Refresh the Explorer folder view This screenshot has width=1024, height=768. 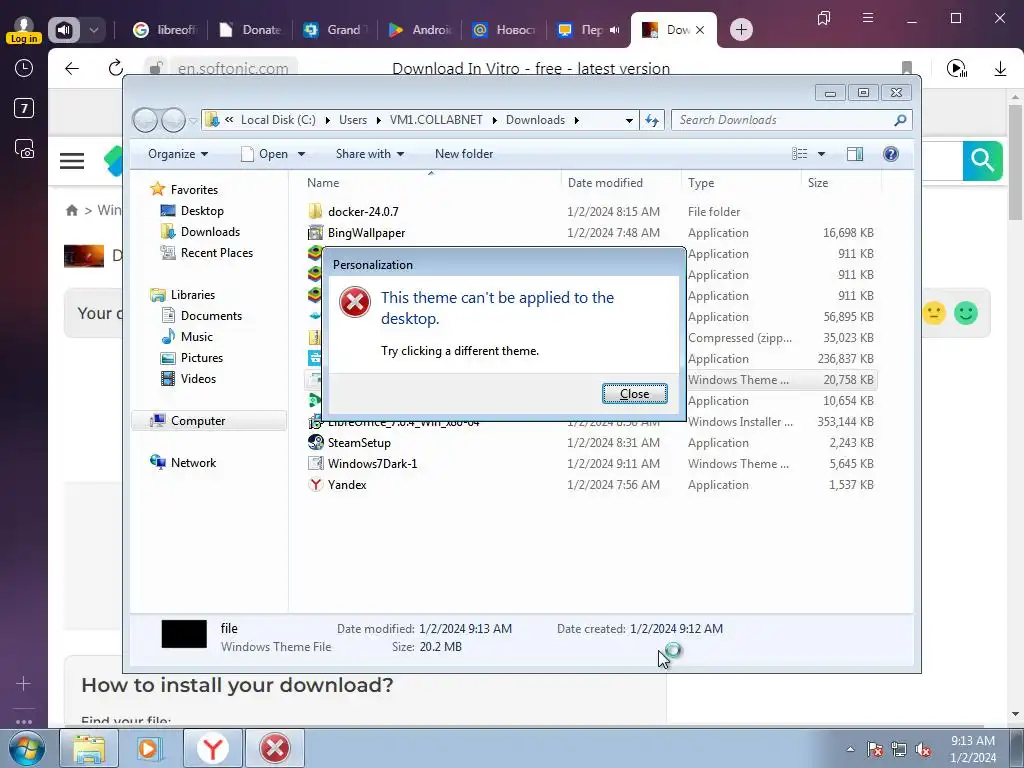(x=652, y=120)
